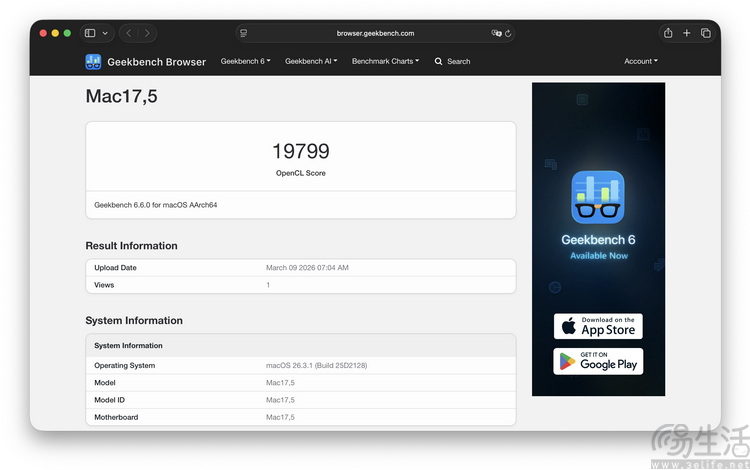The height and width of the screenshot is (470, 750).
Task: Click the translate icon in address bar
Action: [x=496, y=33]
